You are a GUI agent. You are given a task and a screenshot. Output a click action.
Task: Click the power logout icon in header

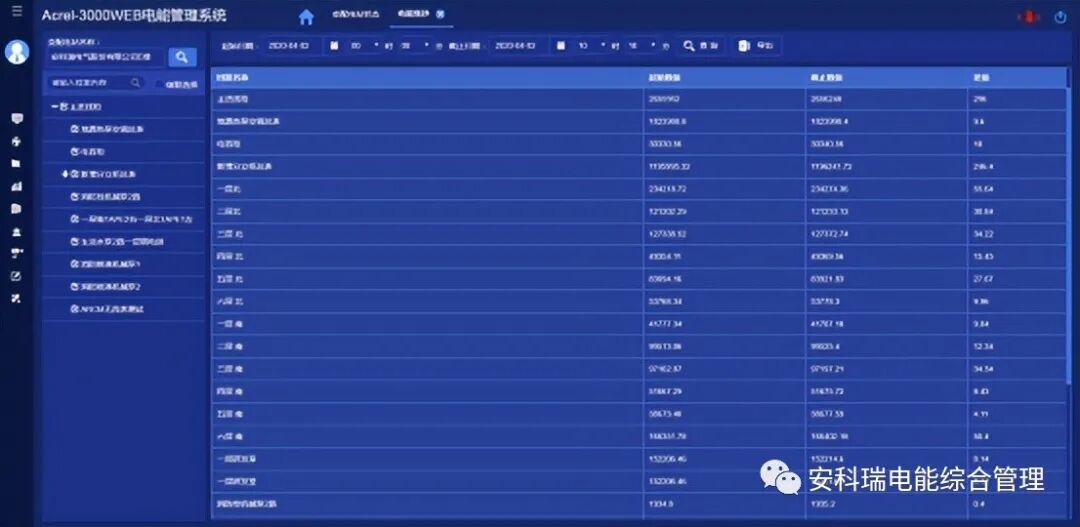pos(1061,17)
